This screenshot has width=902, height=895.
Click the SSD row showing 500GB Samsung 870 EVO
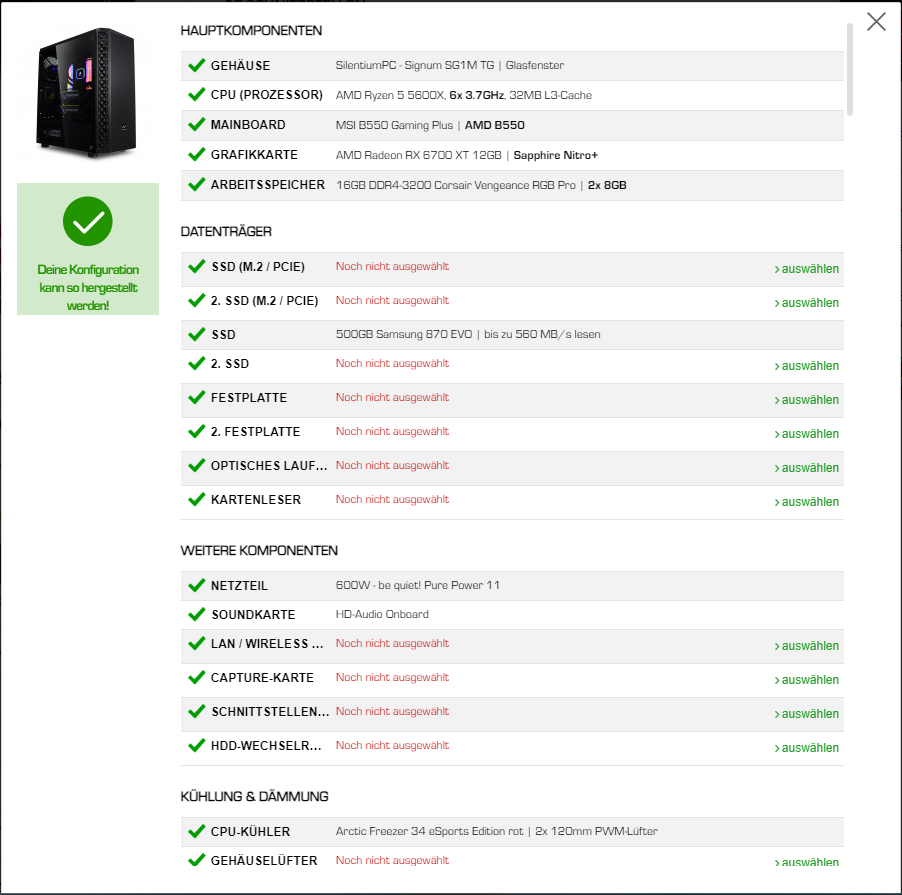click(512, 335)
